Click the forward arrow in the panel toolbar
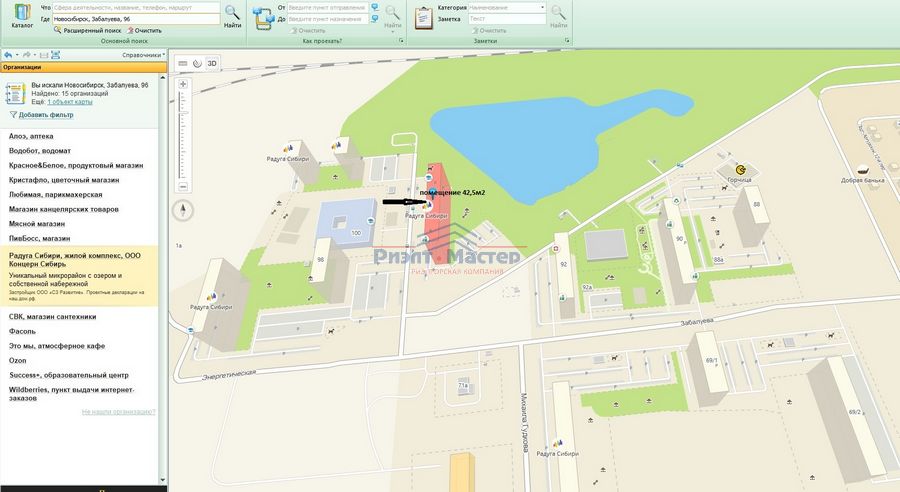900x492 pixels. pyautogui.click(x=26, y=55)
